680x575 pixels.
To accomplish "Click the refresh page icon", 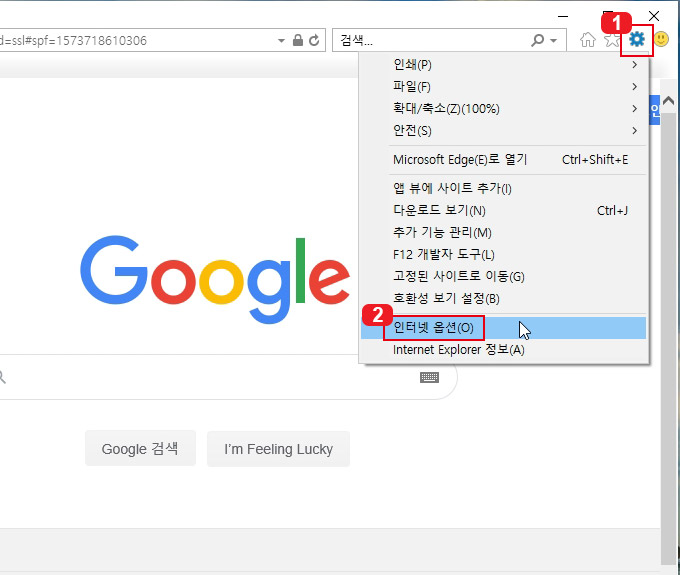I will (x=314, y=40).
